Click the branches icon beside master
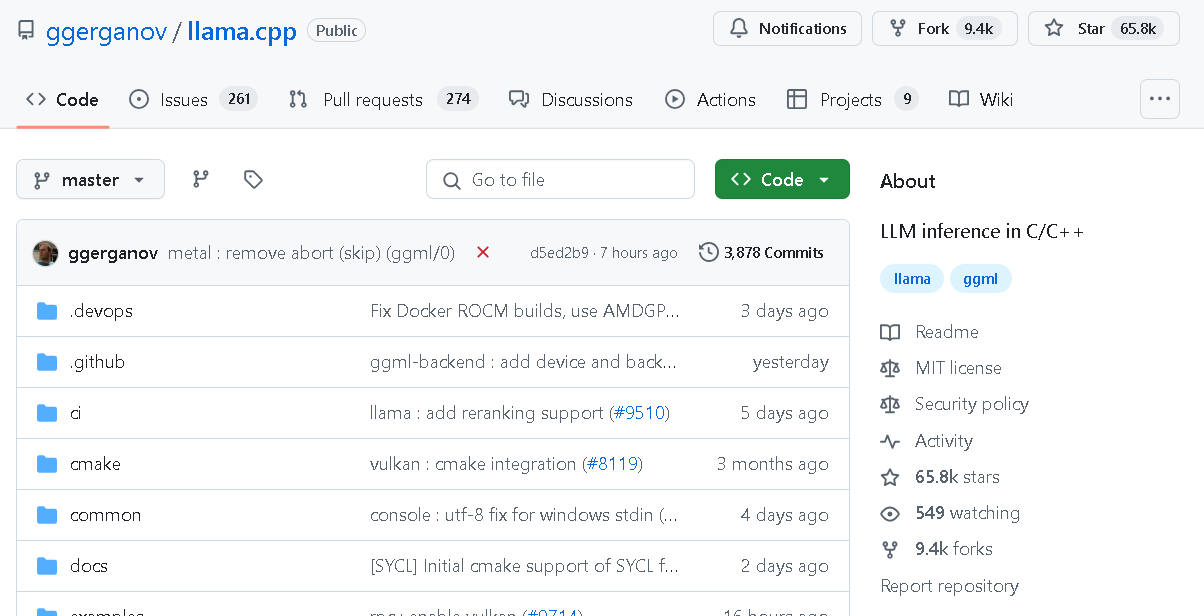The width and height of the screenshot is (1204, 616). 201,179
